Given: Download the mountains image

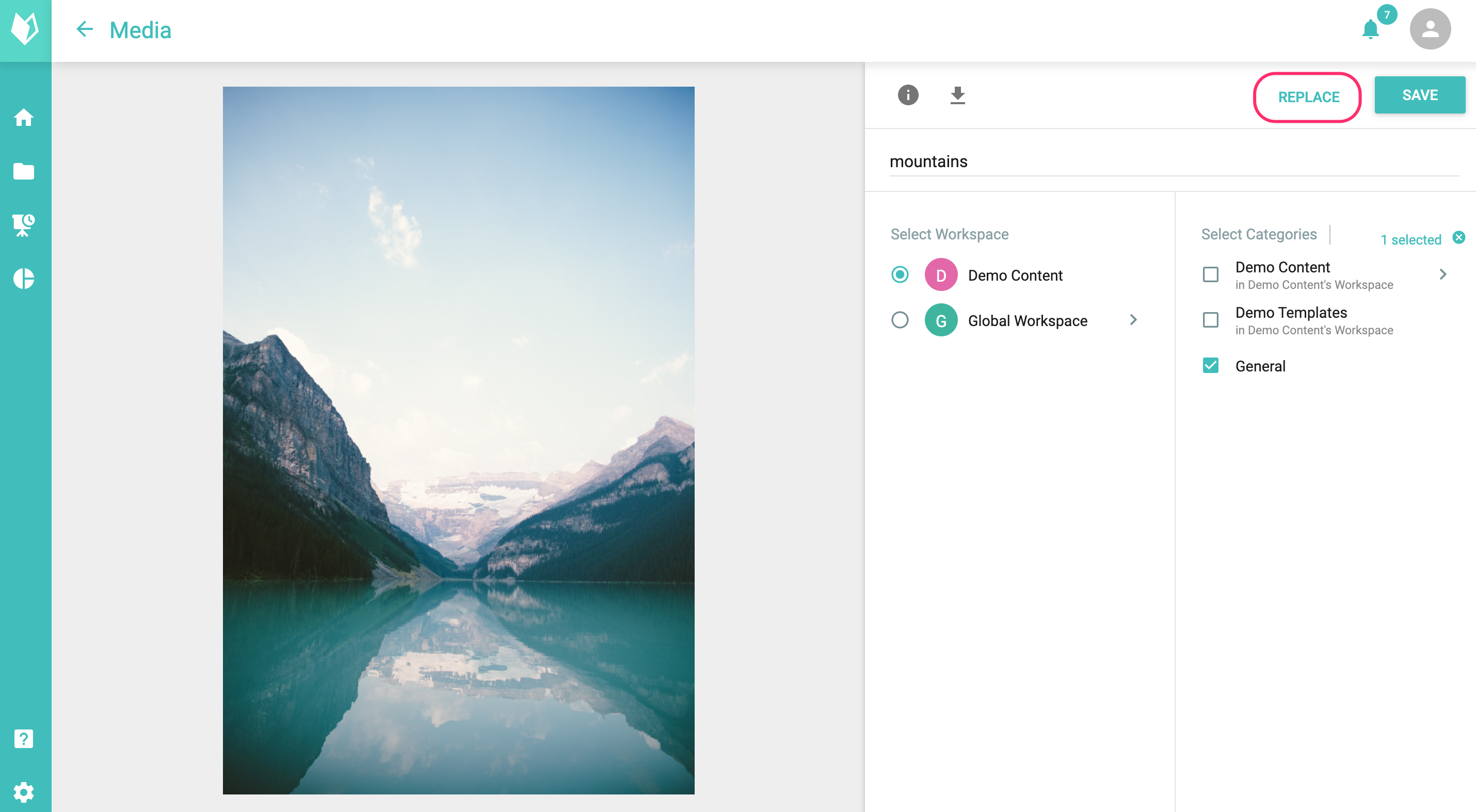Looking at the screenshot, I should point(957,95).
